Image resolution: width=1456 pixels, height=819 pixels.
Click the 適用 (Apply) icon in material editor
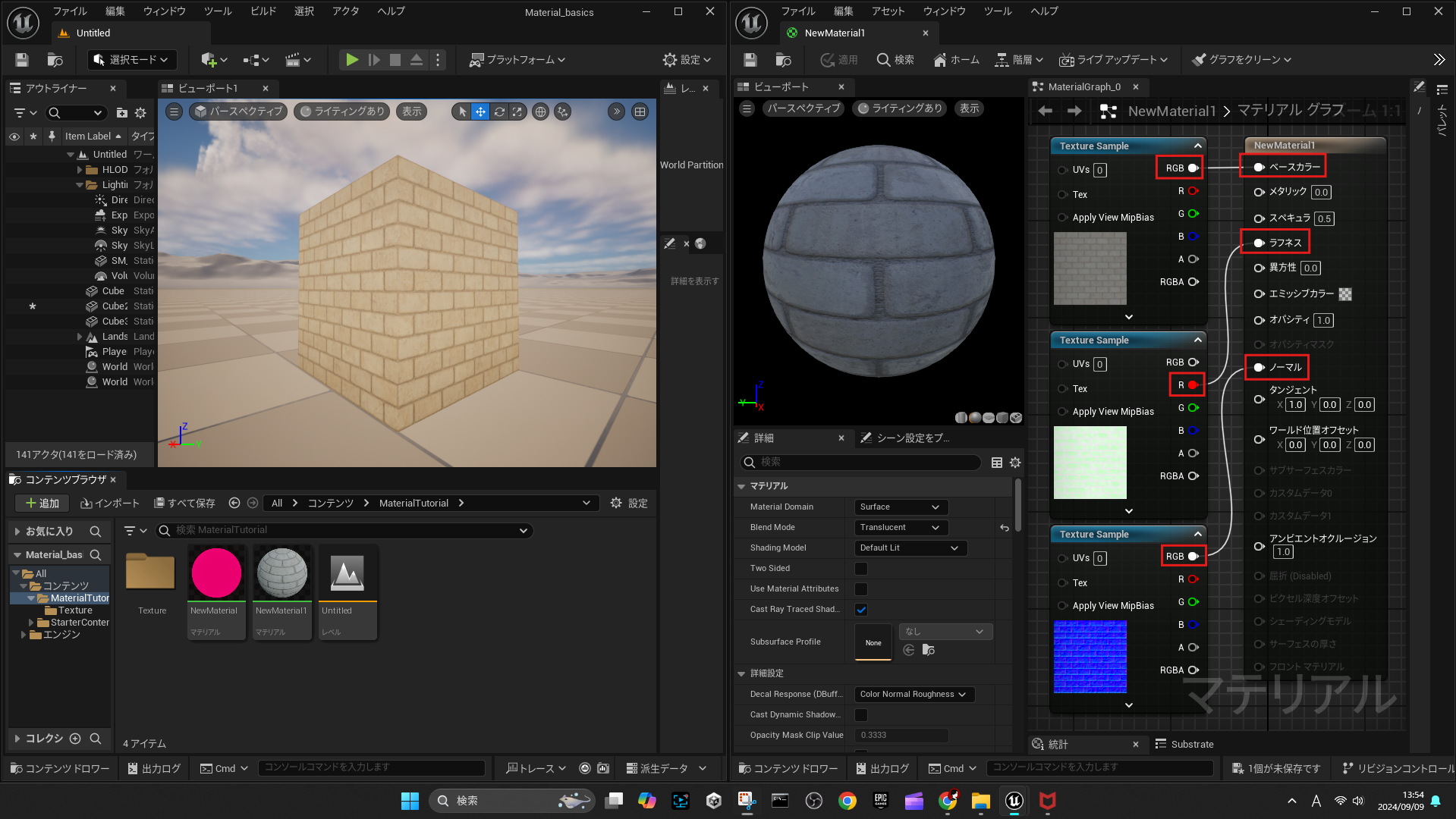pos(838,60)
